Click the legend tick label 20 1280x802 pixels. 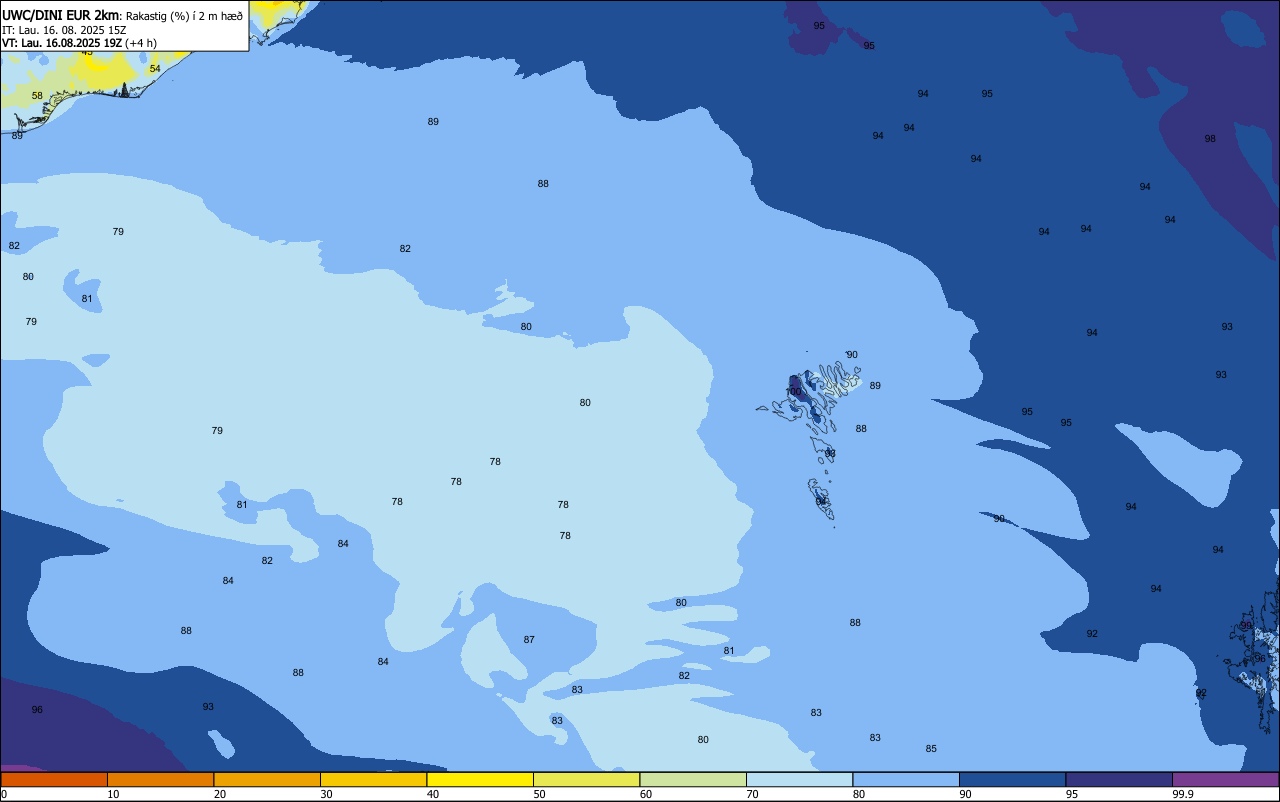219,794
